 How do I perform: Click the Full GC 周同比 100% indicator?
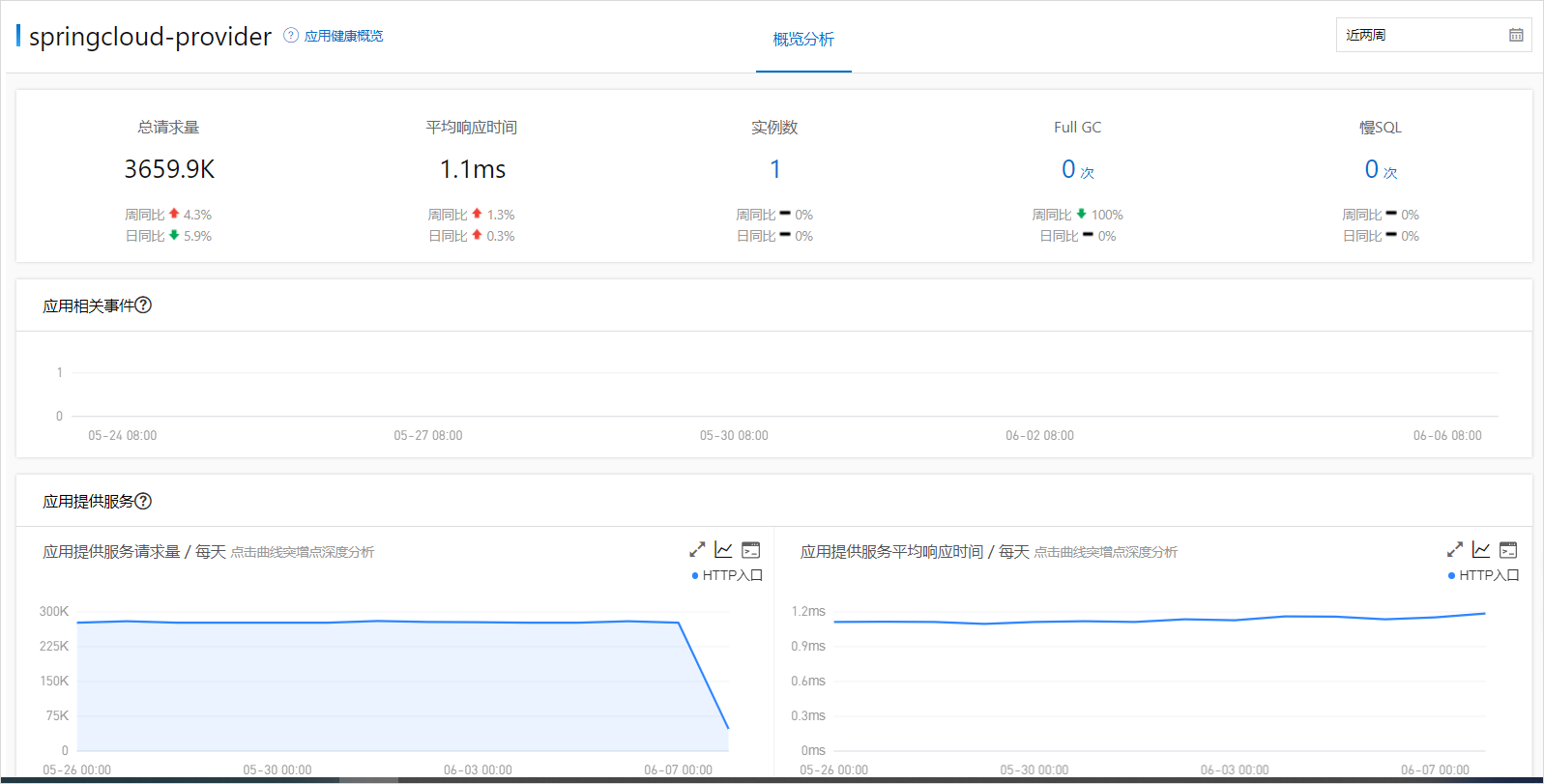tap(1078, 215)
